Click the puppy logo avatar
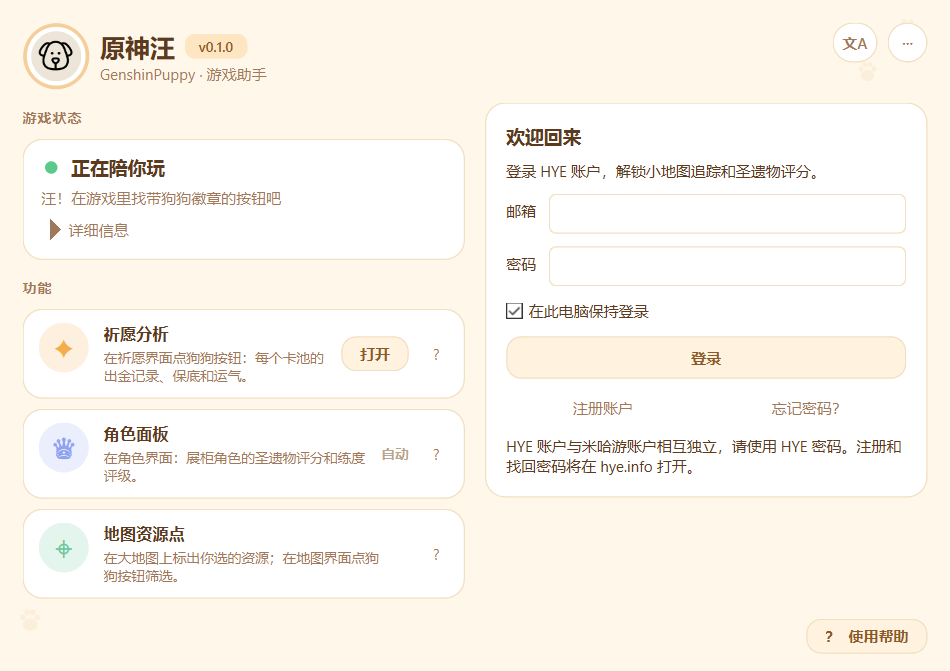 click(56, 56)
